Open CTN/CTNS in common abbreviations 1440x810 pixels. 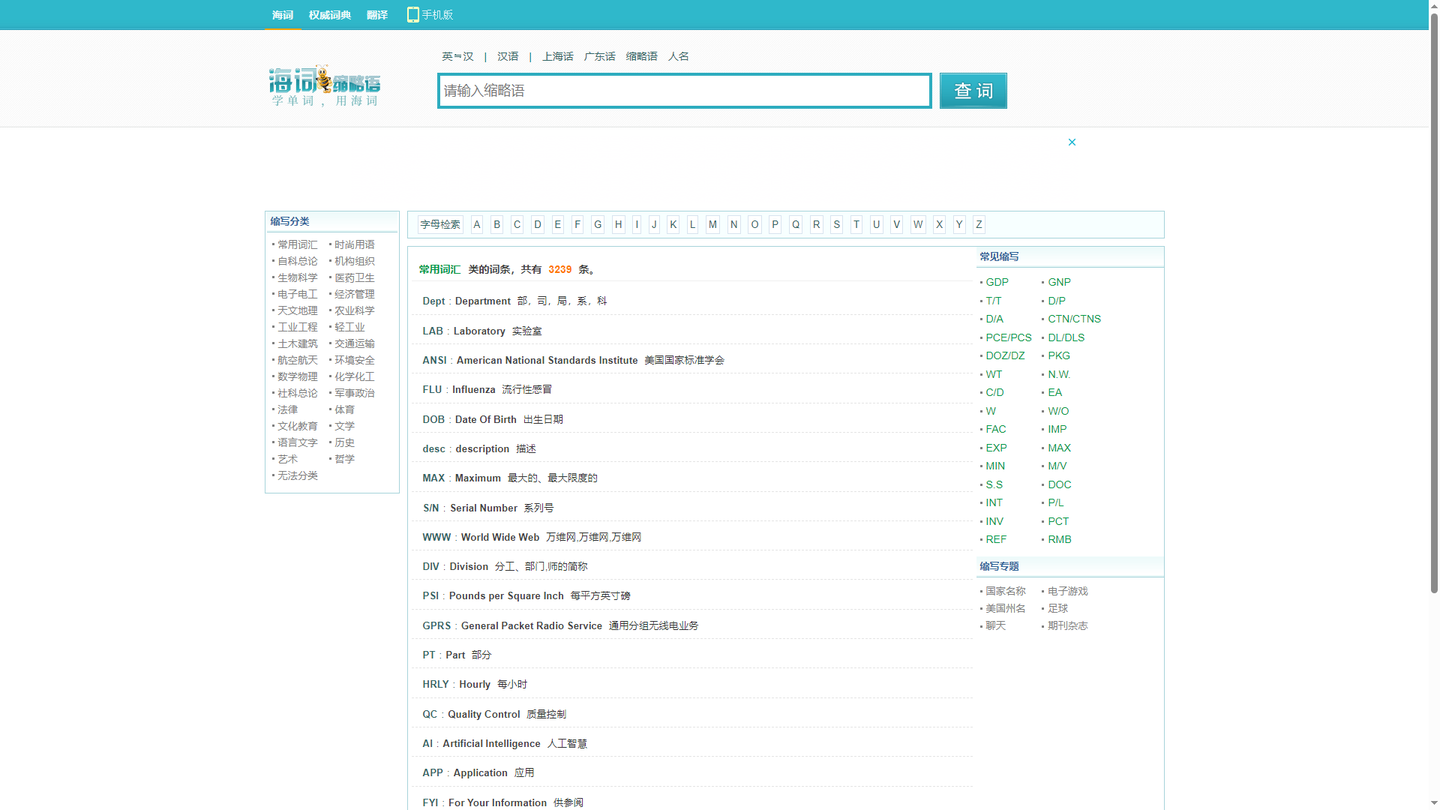click(1074, 319)
